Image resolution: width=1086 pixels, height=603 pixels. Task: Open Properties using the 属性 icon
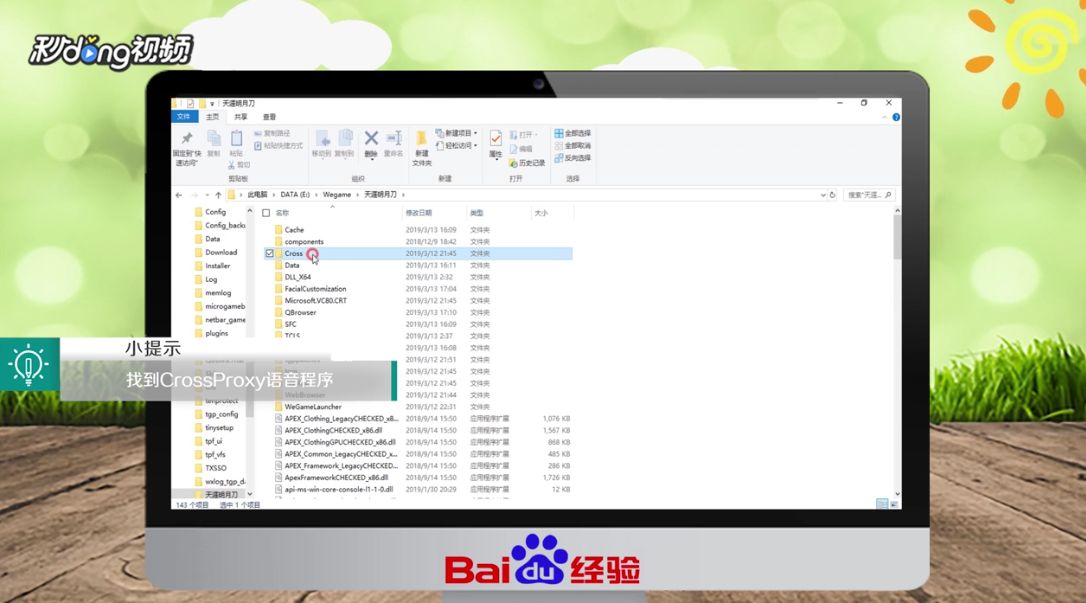point(494,145)
